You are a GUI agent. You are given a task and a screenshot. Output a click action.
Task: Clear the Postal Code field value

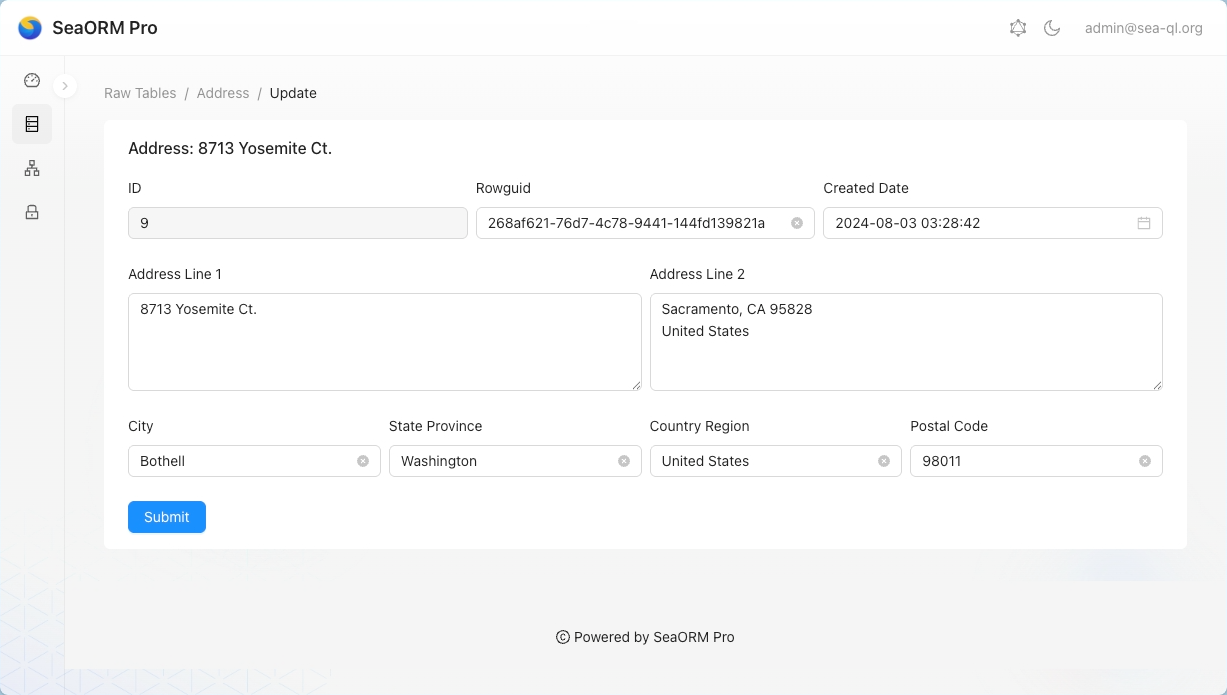tap(1145, 461)
